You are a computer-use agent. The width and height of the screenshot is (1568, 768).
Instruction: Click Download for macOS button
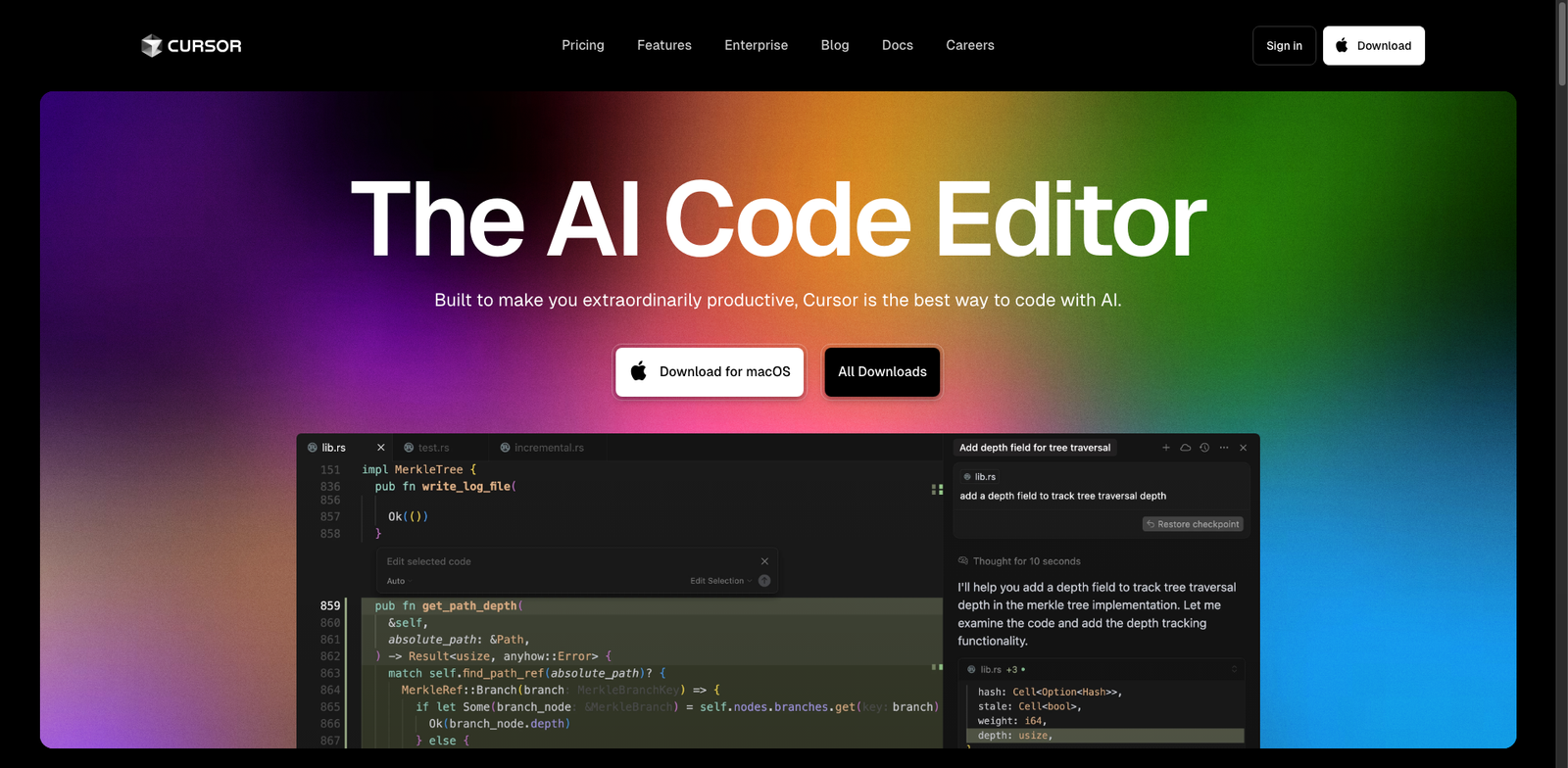click(x=710, y=372)
